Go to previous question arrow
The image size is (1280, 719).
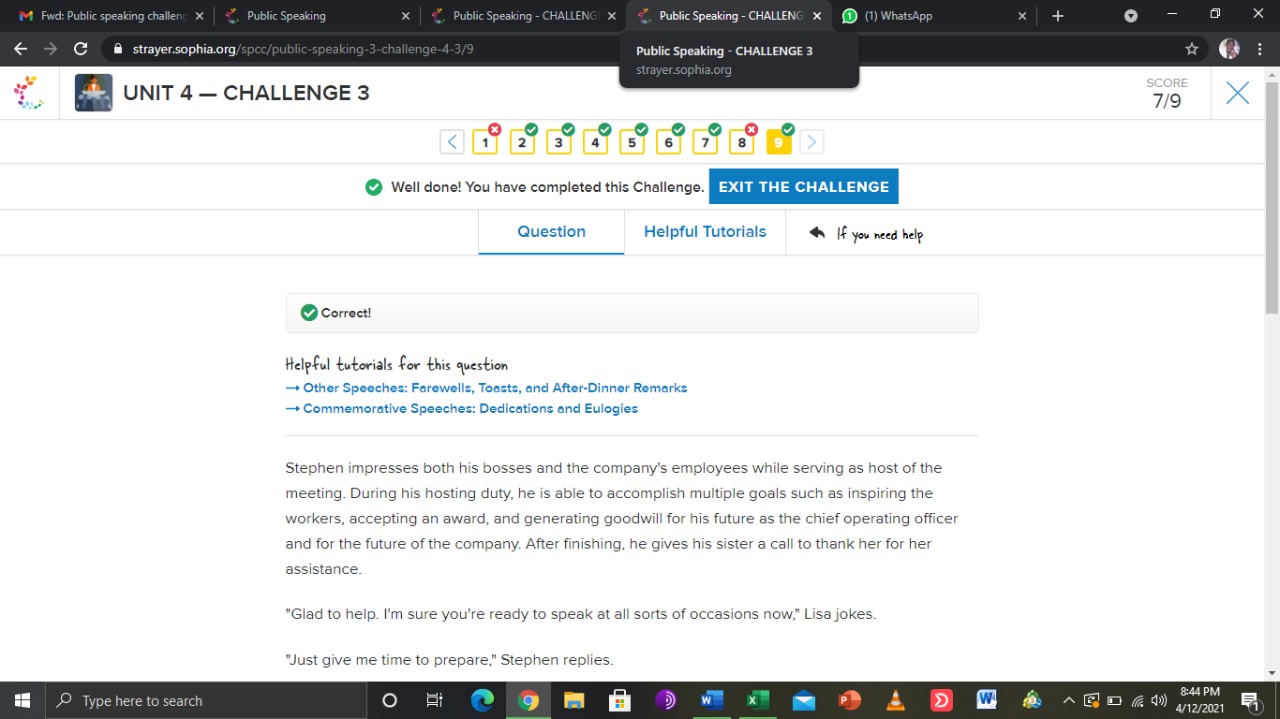point(452,142)
